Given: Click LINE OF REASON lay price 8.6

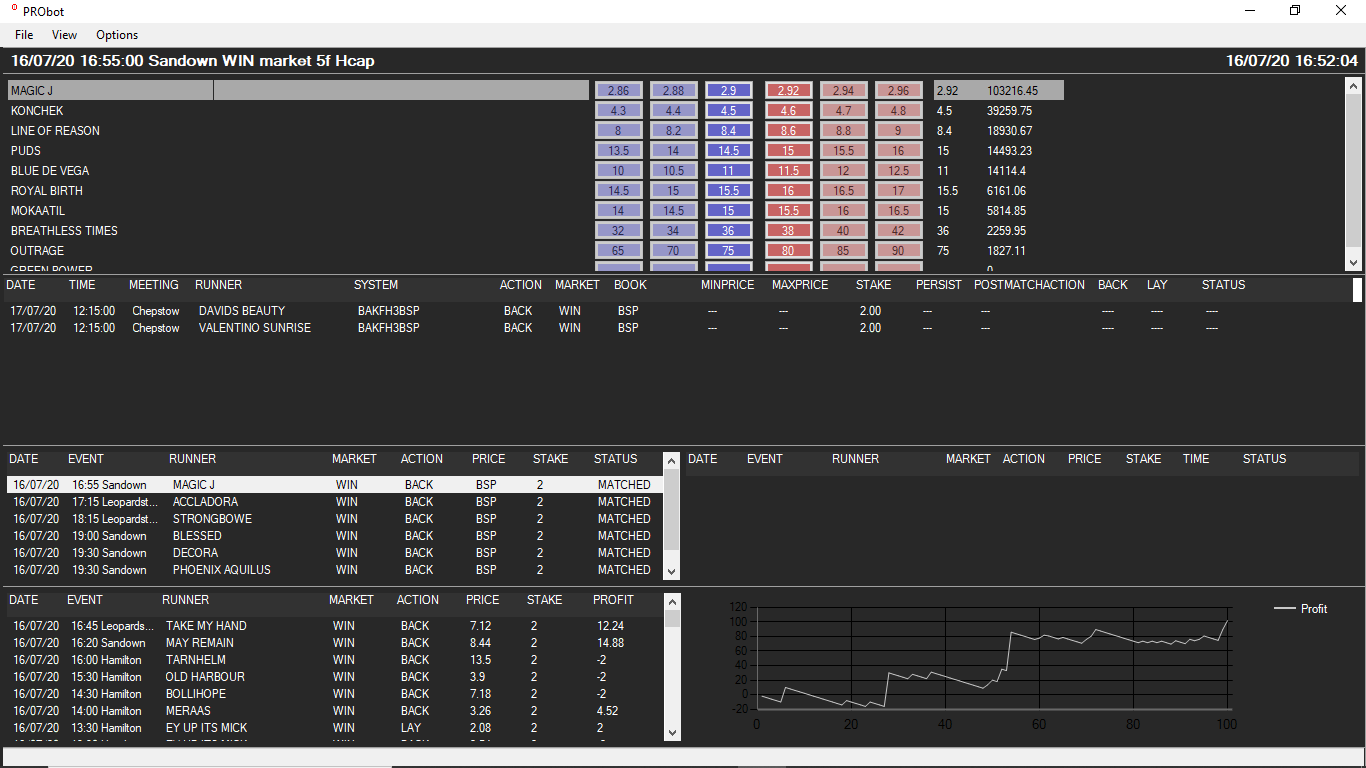Looking at the screenshot, I should click(x=788, y=131).
